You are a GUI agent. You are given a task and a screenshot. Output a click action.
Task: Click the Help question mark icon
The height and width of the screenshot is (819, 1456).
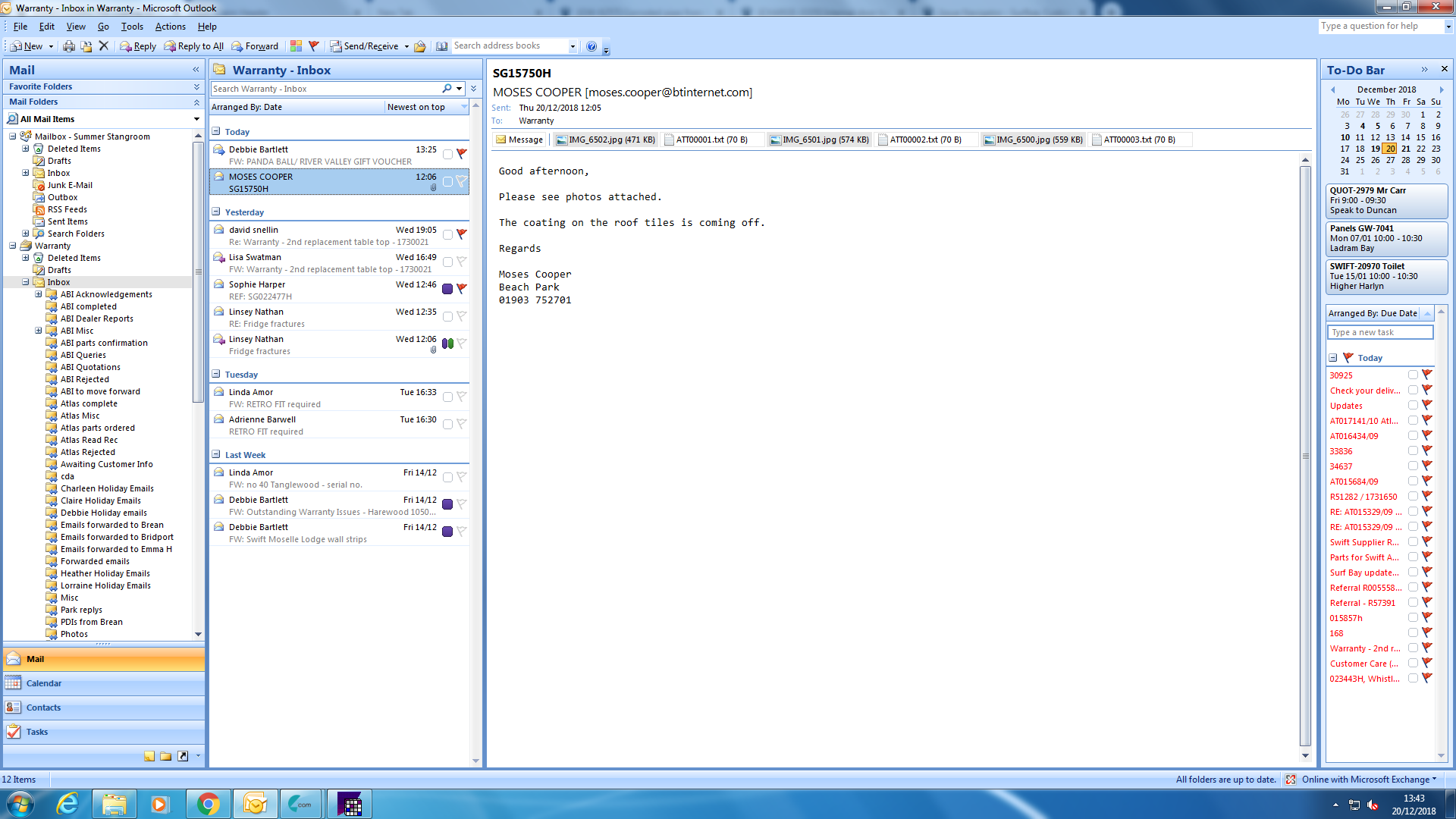591,46
